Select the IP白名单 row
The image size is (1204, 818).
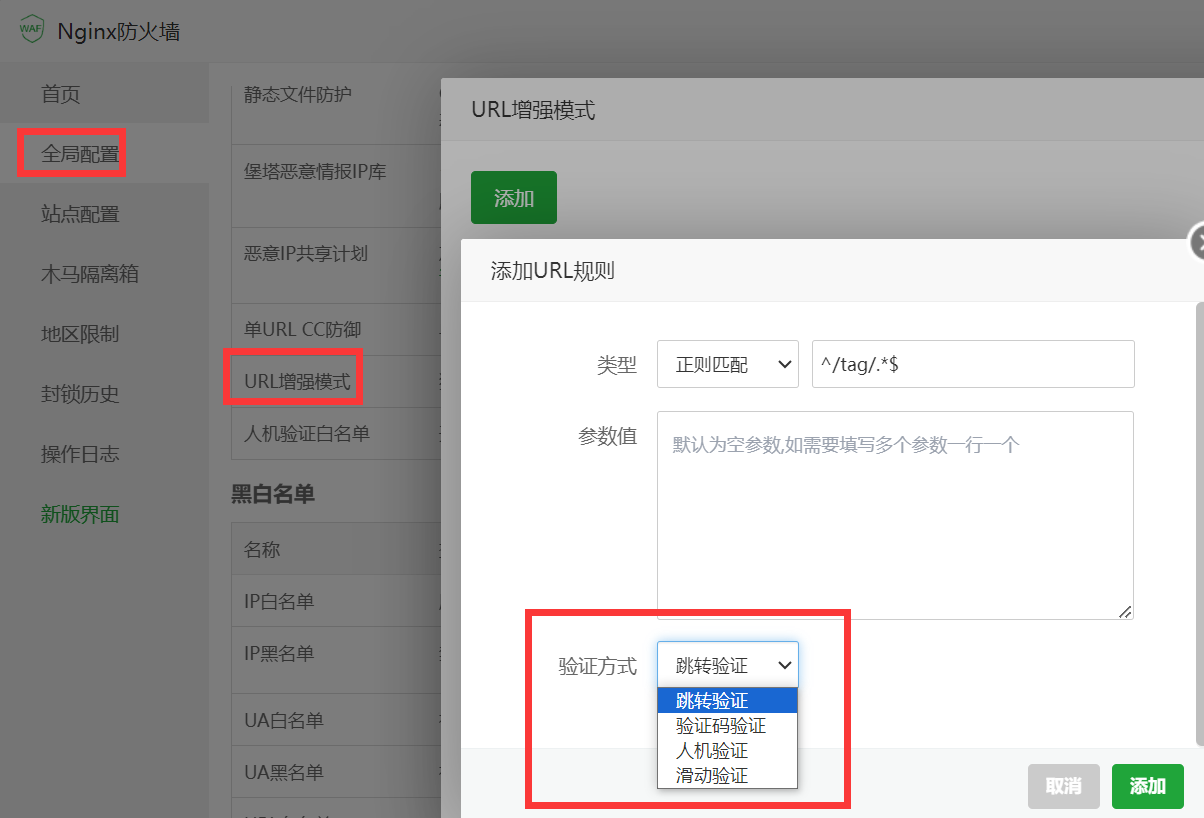pos(336,601)
